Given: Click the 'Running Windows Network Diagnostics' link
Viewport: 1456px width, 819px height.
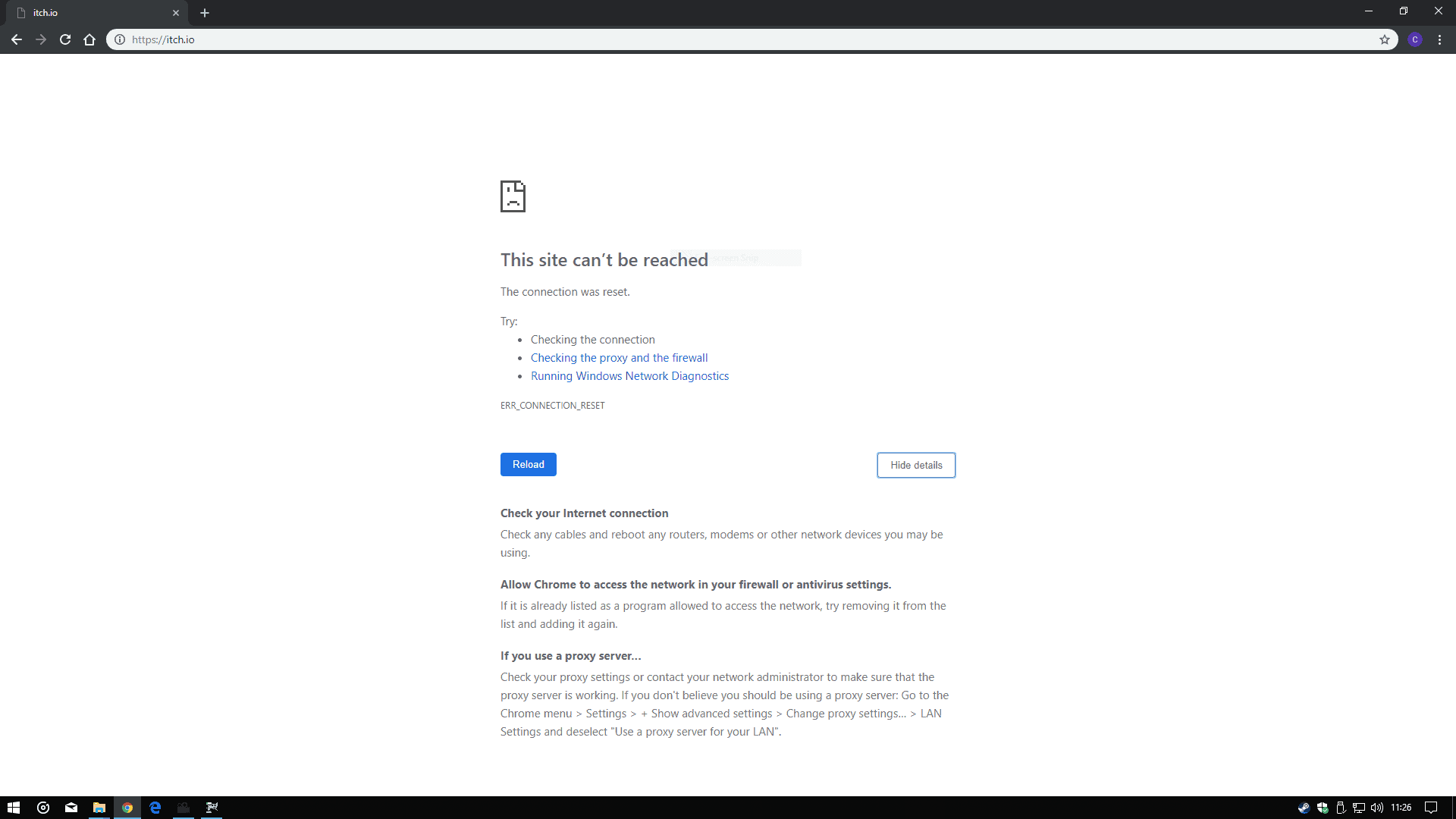Looking at the screenshot, I should 630,376.
